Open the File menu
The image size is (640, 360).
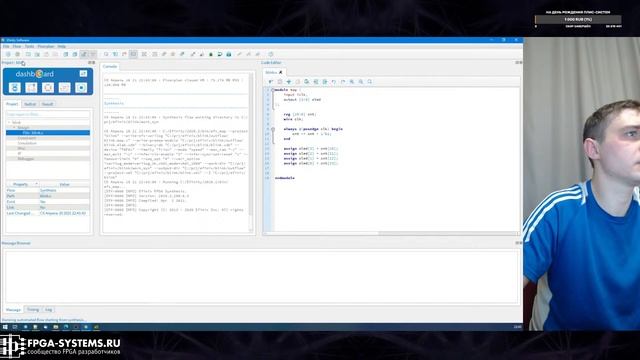pyautogui.click(x=6, y=47)
